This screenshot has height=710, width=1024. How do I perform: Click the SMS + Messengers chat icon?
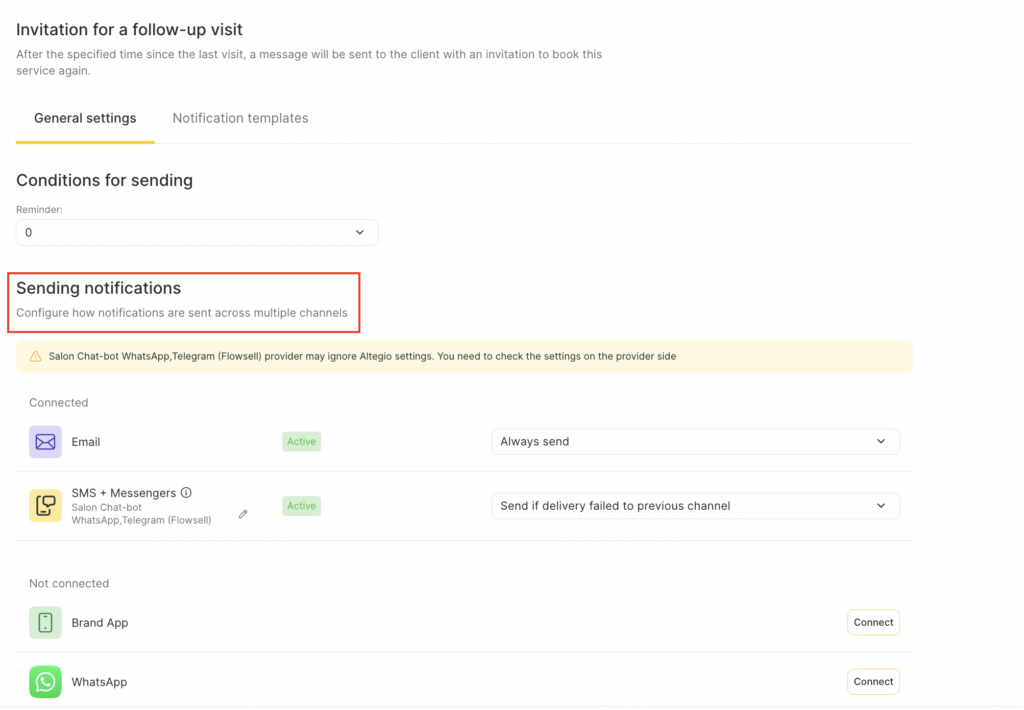(x=45, y=506)
